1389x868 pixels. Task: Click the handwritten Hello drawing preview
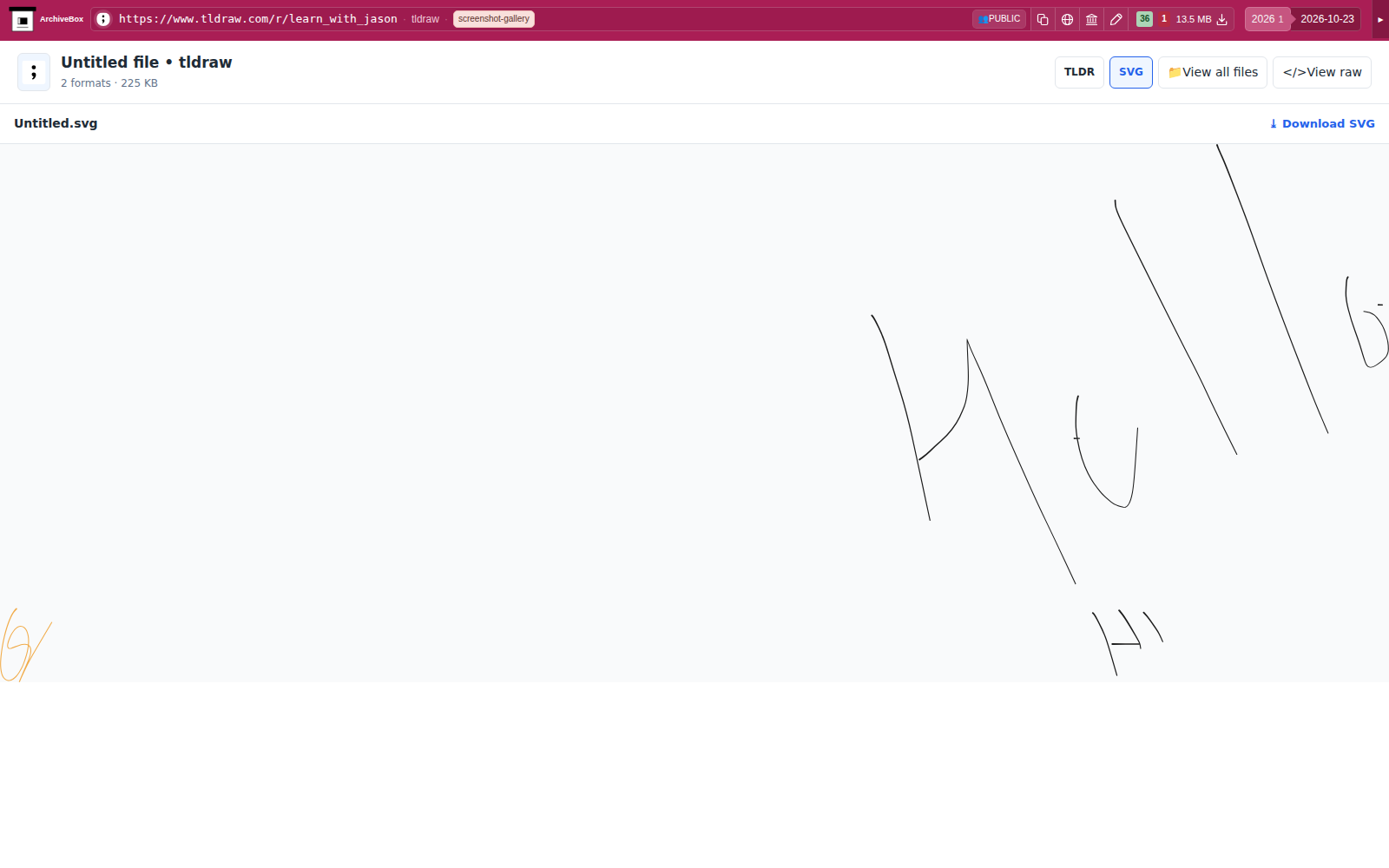point(694,412)
